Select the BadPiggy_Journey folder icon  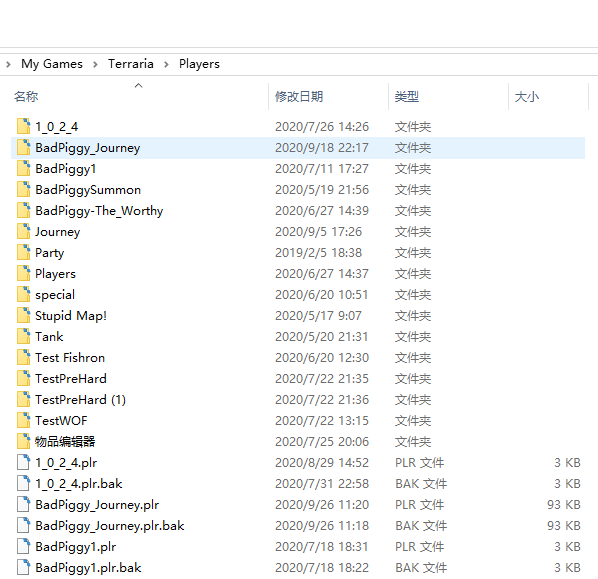(x=24, y=148)
